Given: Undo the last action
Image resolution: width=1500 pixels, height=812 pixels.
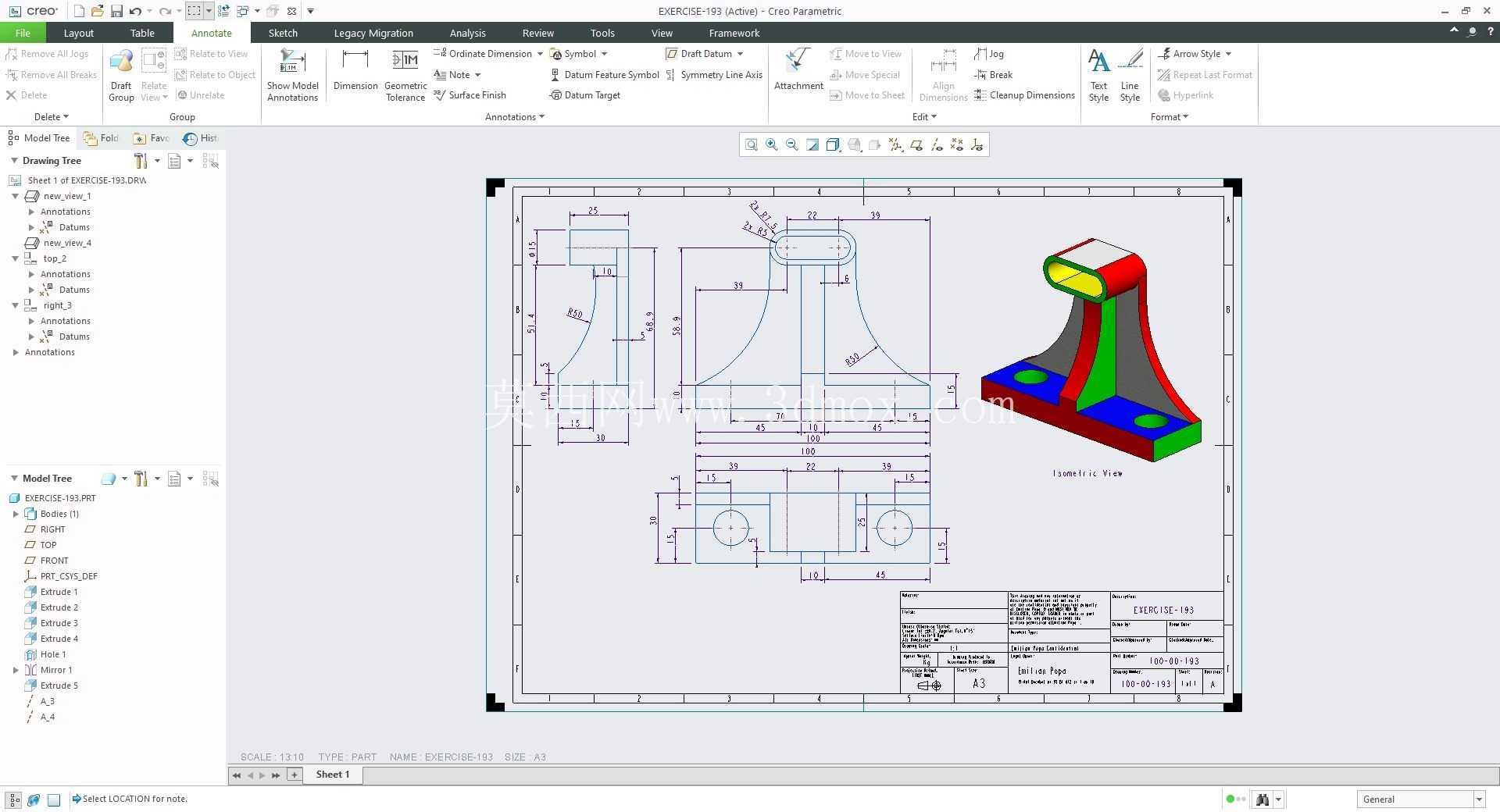Looking at the screenshot, I should [135, 11].
